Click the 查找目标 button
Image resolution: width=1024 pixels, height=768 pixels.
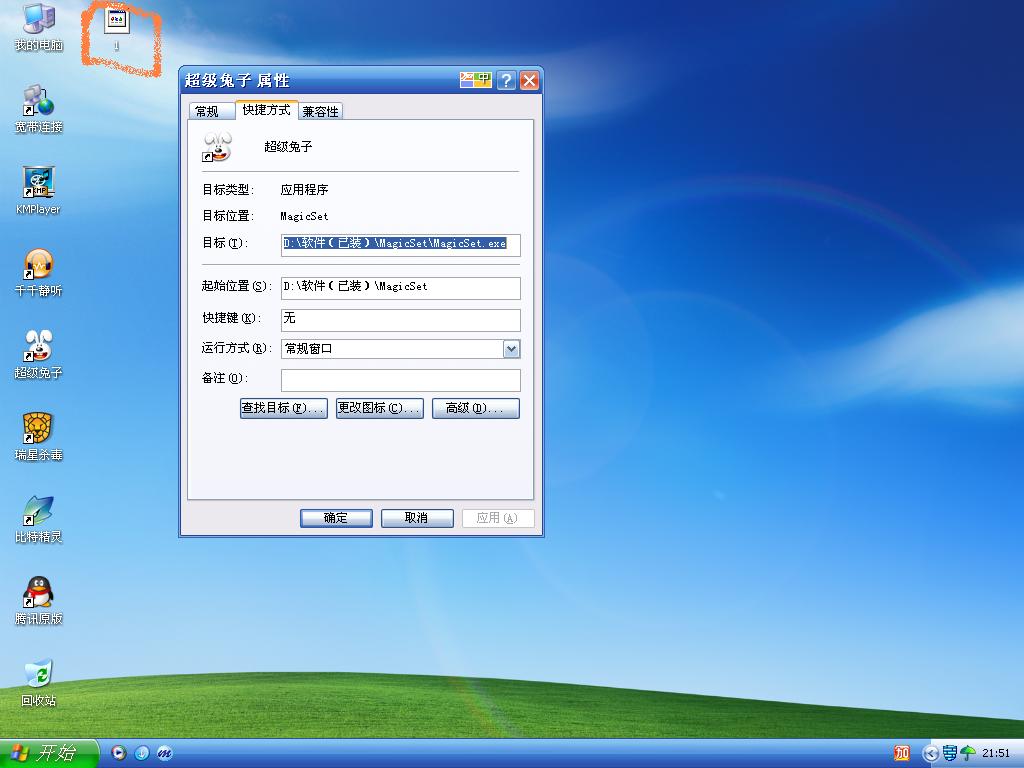pyautogui.click(x=283, y=408)
